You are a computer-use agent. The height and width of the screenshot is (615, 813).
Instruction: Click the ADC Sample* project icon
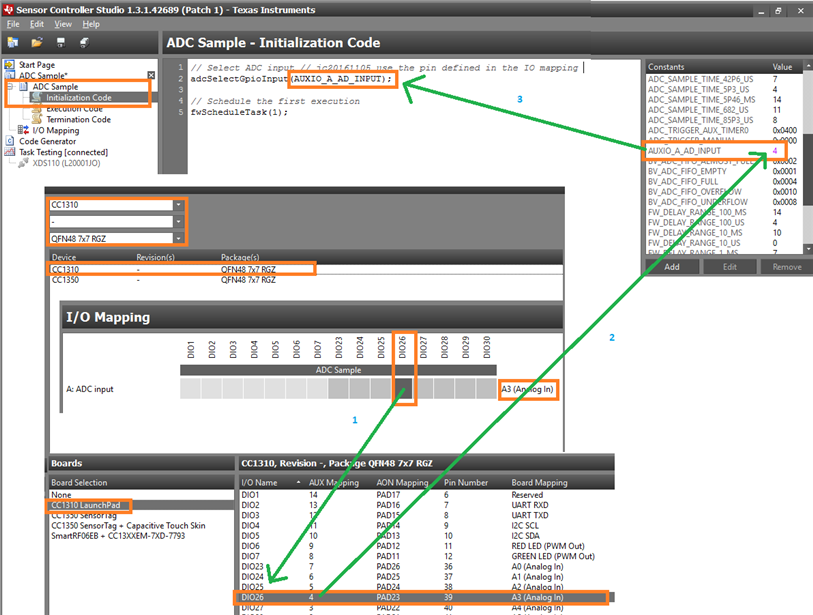coord(9,76)
